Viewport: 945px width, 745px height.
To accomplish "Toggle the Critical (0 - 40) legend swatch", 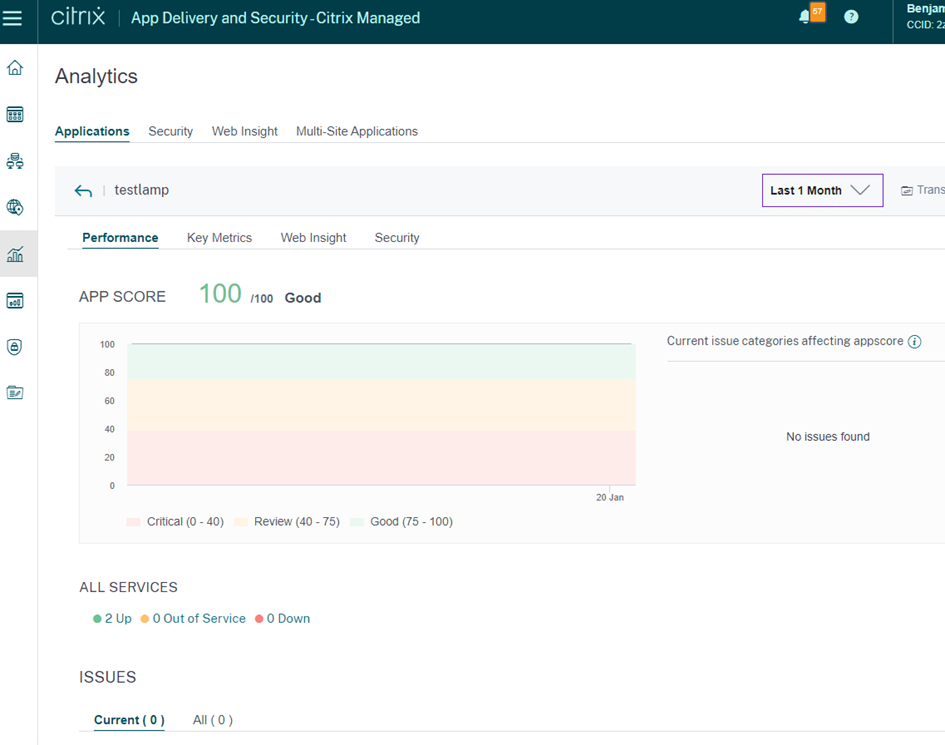I will click(x=133, y=522).
